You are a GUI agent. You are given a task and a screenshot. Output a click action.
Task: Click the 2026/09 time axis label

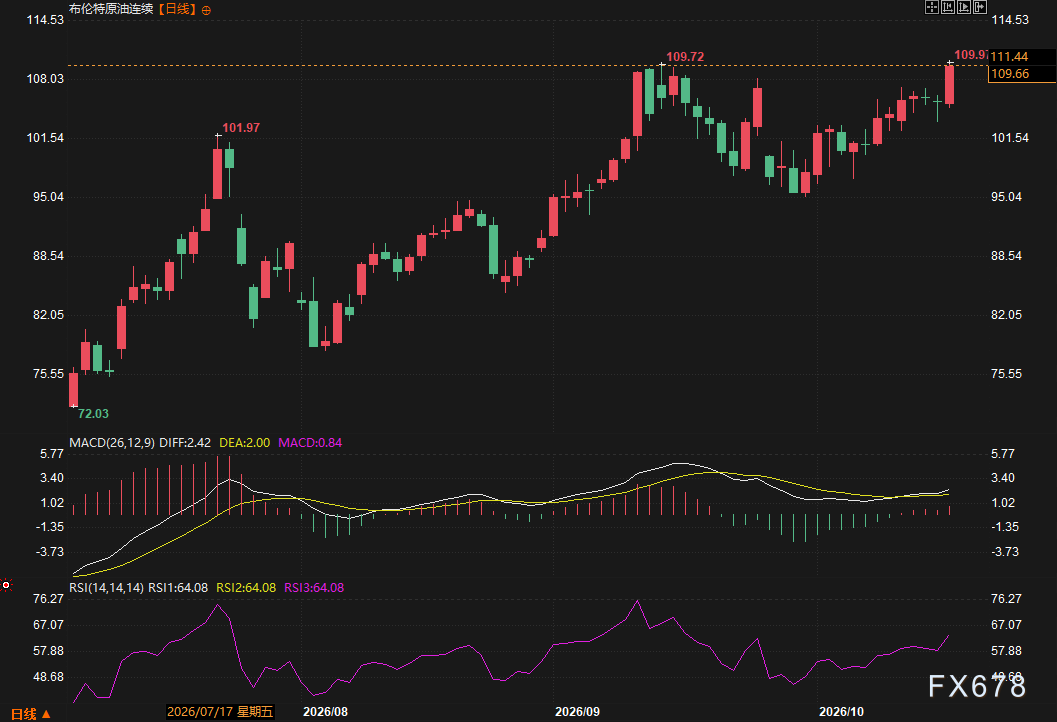tap(578, 712)
